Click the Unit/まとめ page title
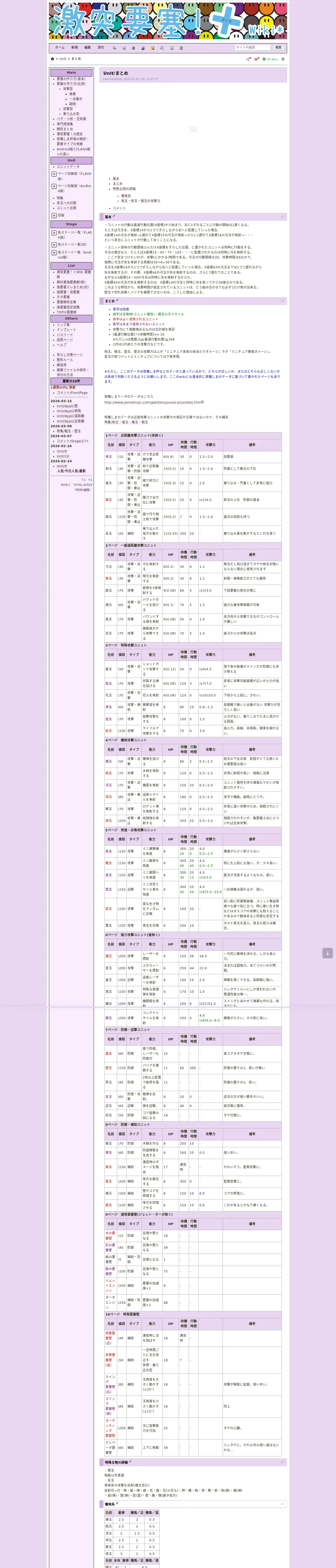The width and height of the screenshot is (336, 1568). 116,73
